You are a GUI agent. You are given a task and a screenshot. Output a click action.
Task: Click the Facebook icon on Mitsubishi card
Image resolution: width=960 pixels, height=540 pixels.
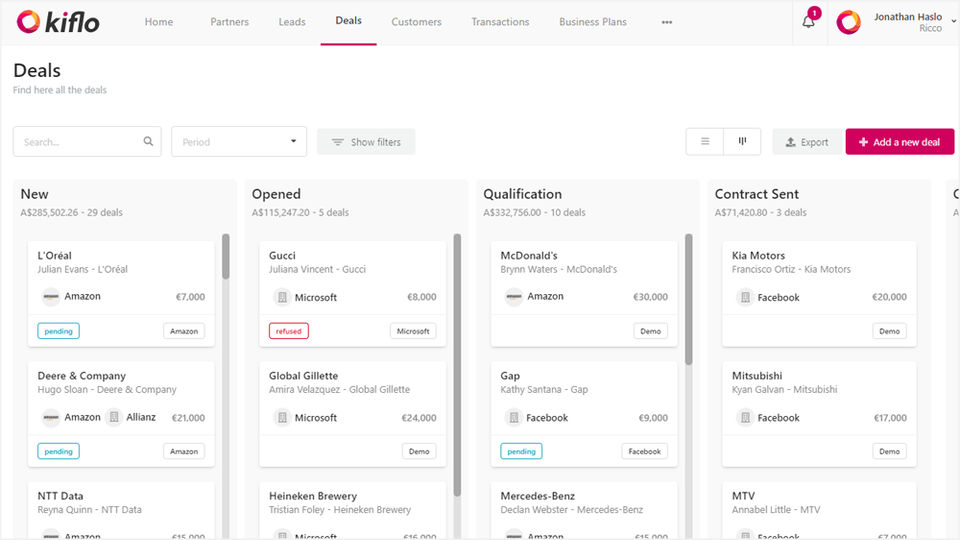pos(744,418)
